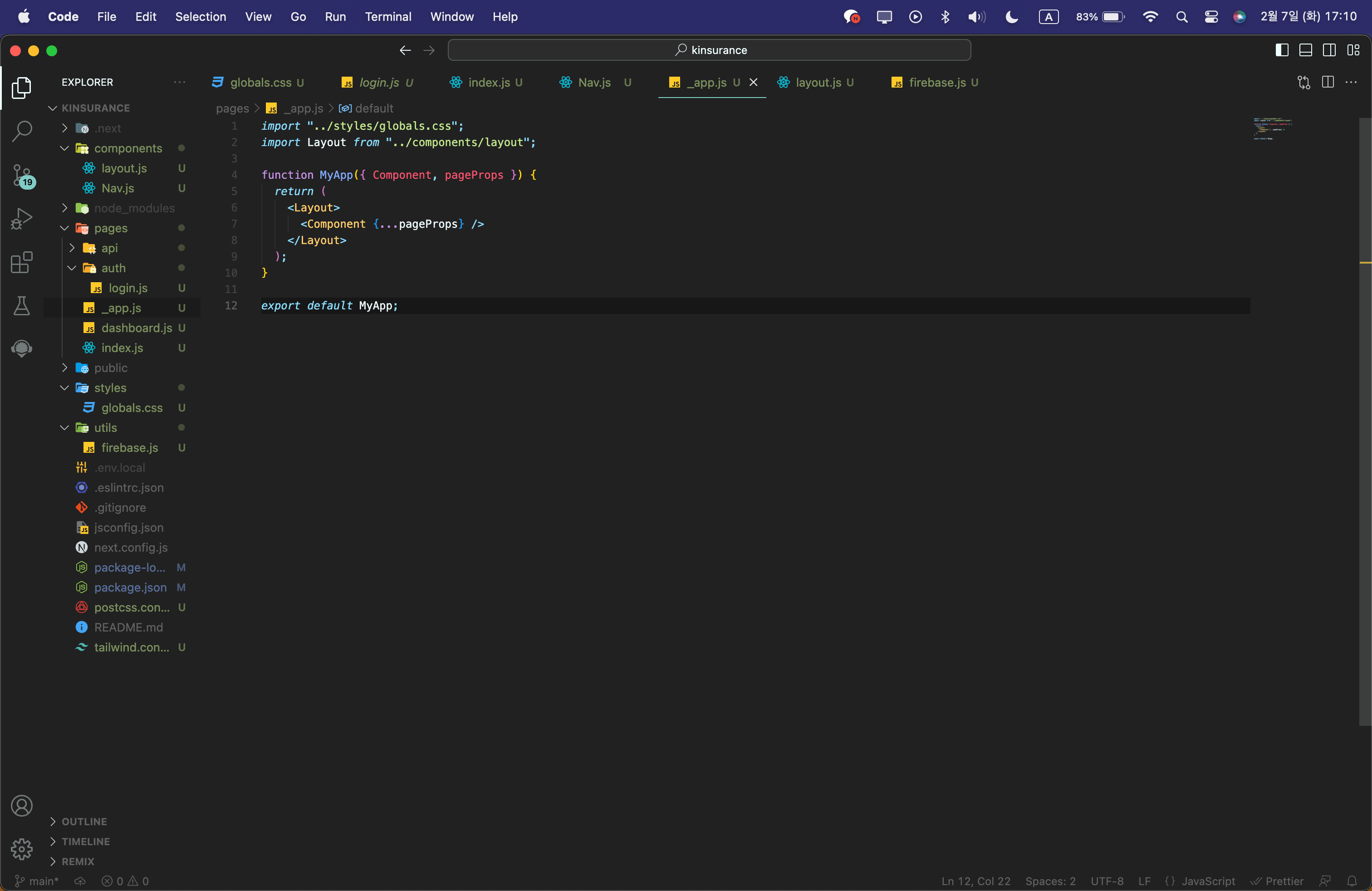The image size is (1372, 891).
Task: Expand the node_modules folder
Action: pos(134,208)
